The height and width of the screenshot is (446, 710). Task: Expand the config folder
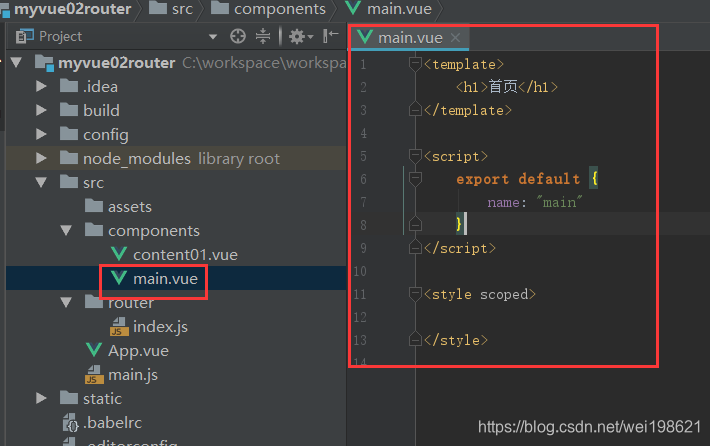41,134
